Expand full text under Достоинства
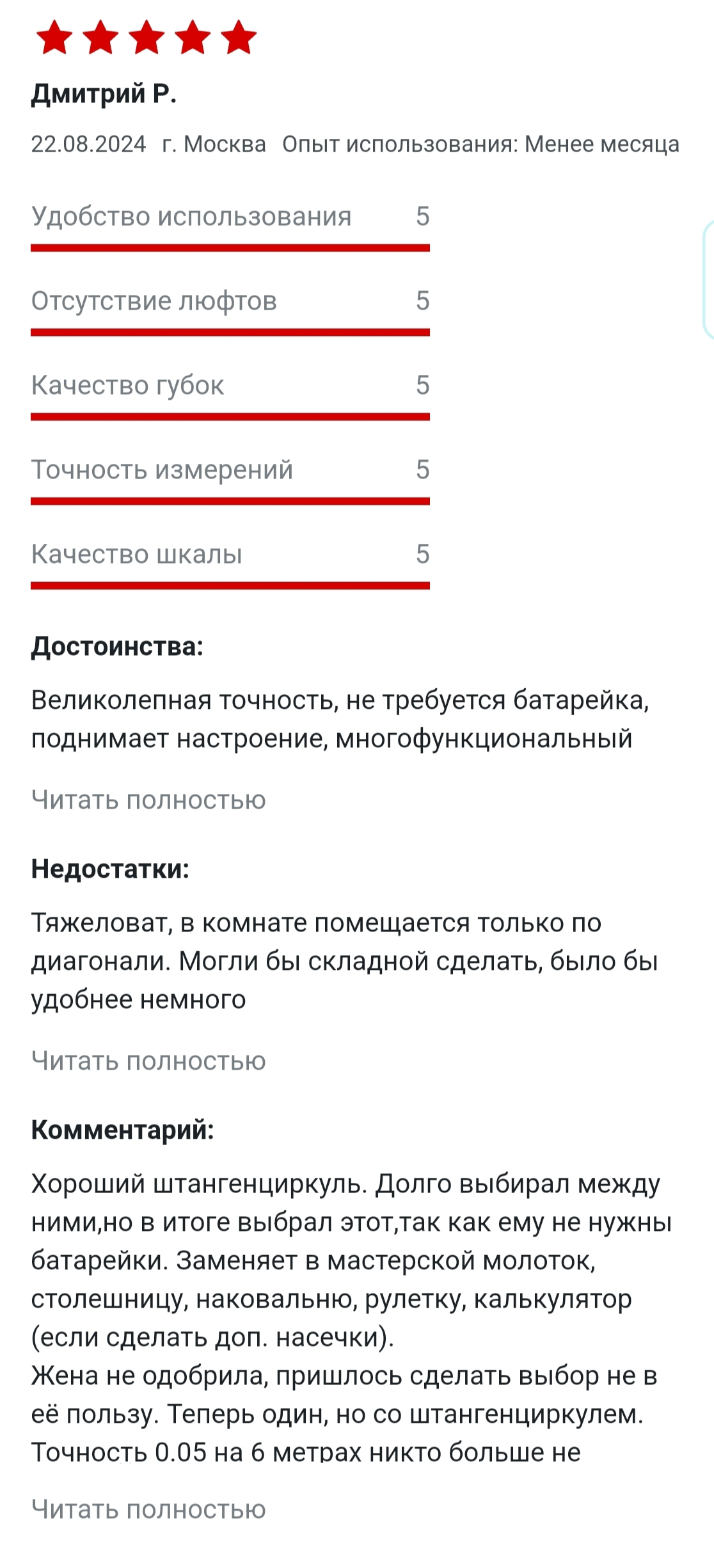 [x=148, y=800]
